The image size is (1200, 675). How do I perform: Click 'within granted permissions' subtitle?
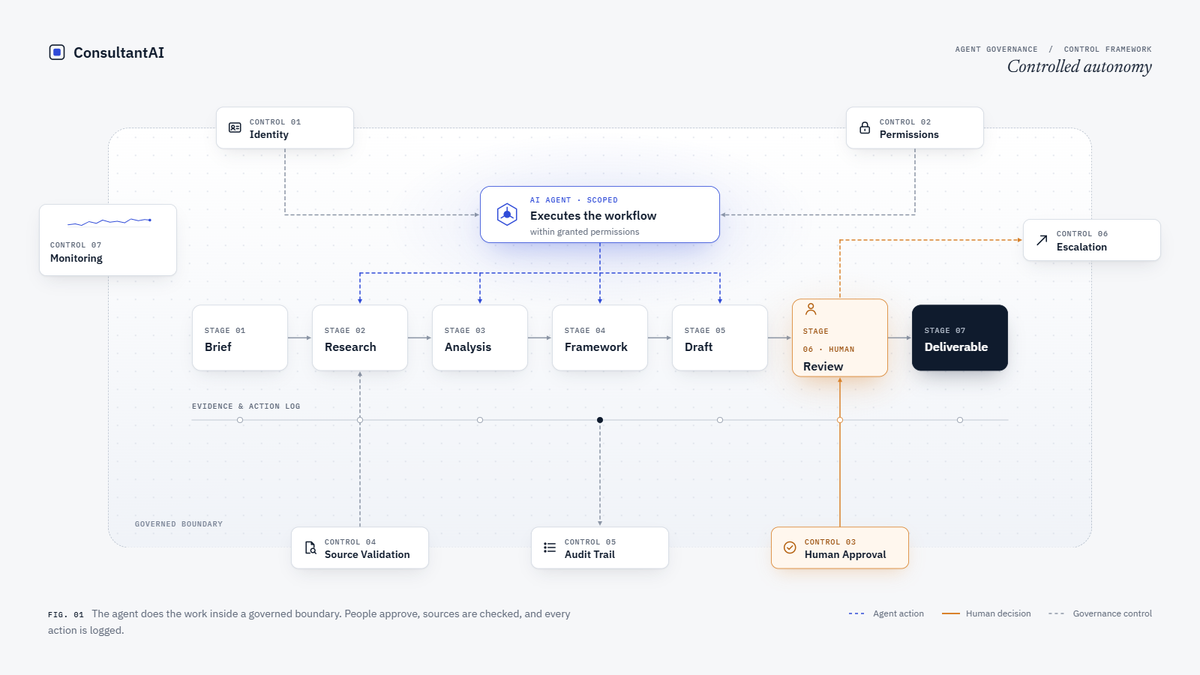click(x=584, y=232)
